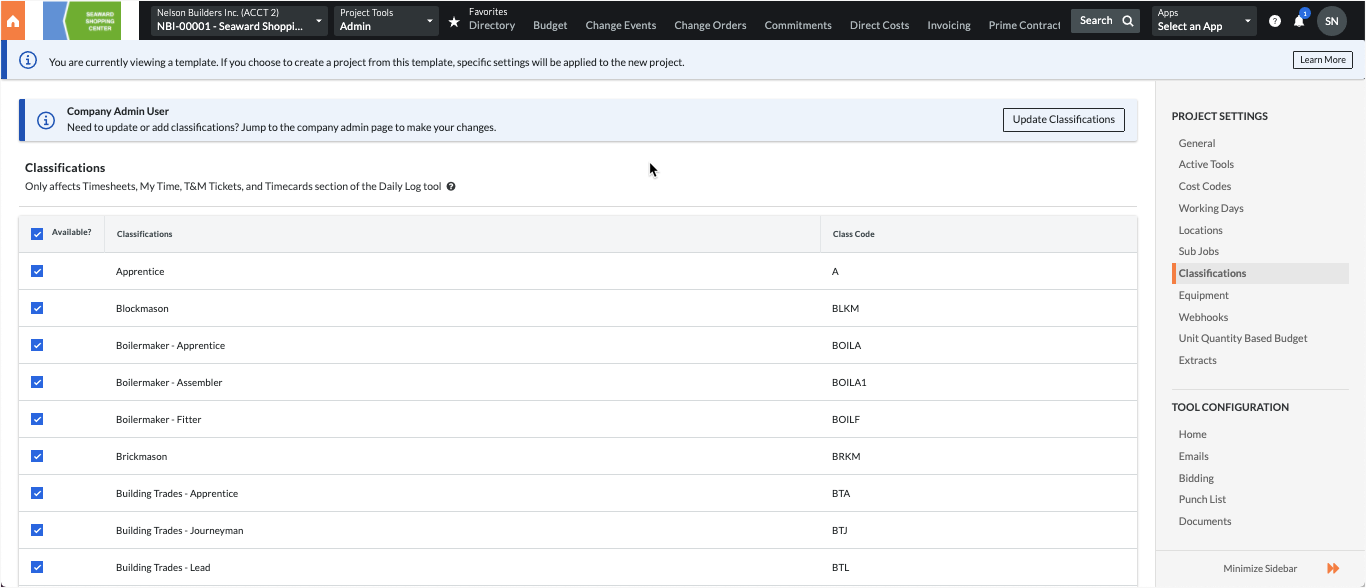Viewport: 1366px width, 588px height.
Task: Open the Help question mark icon
Action: click(1275, 21)
